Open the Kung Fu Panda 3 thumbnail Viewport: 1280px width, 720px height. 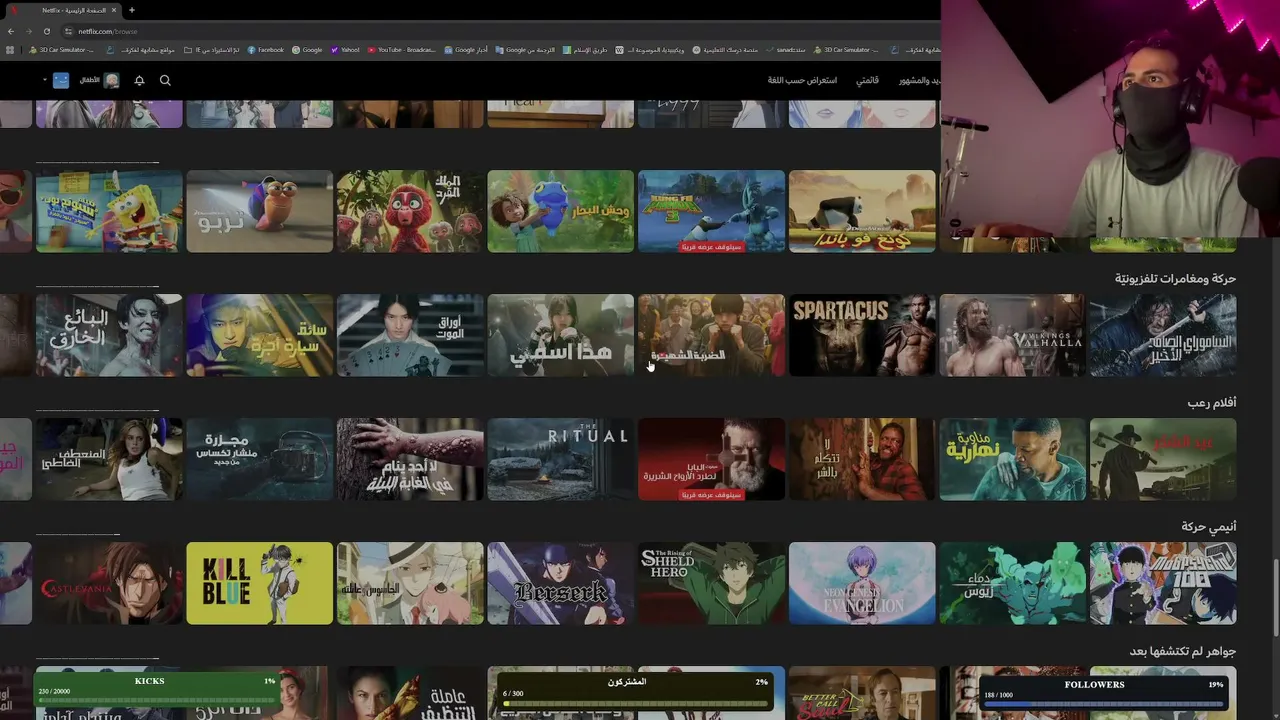point(711,211)
